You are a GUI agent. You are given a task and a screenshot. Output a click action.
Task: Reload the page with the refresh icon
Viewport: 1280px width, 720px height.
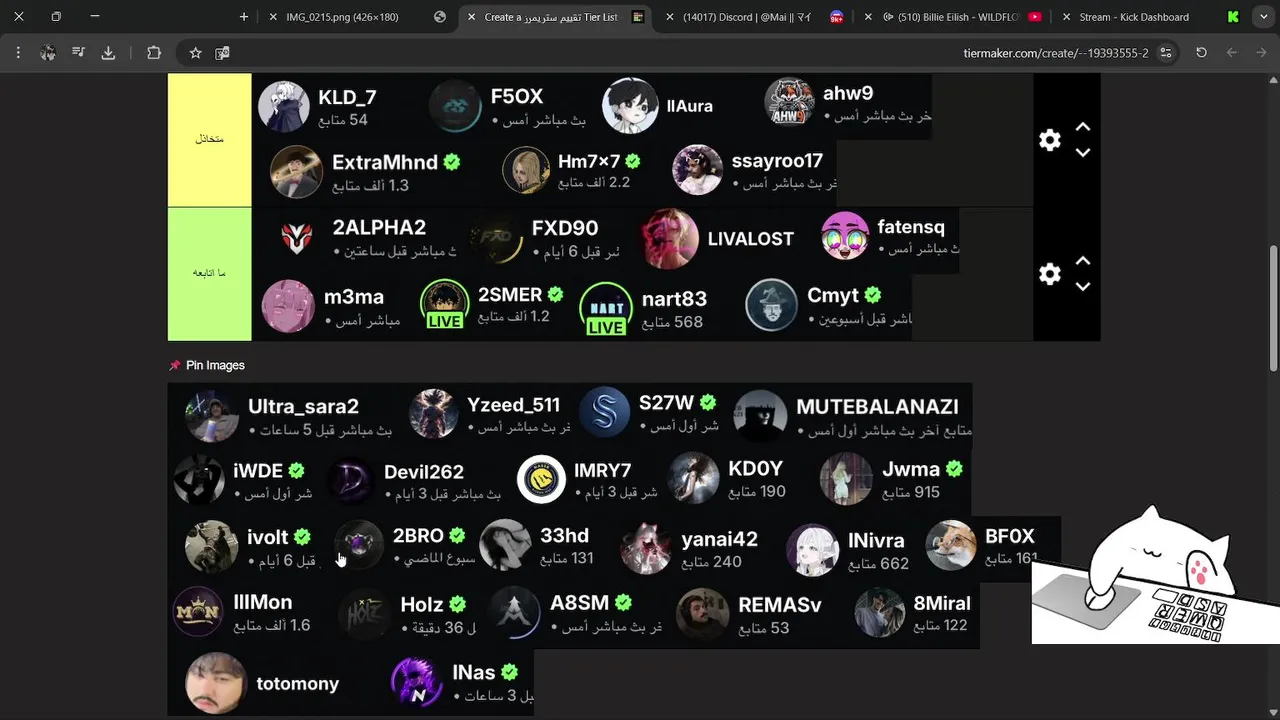click(x=1201, y=53)
